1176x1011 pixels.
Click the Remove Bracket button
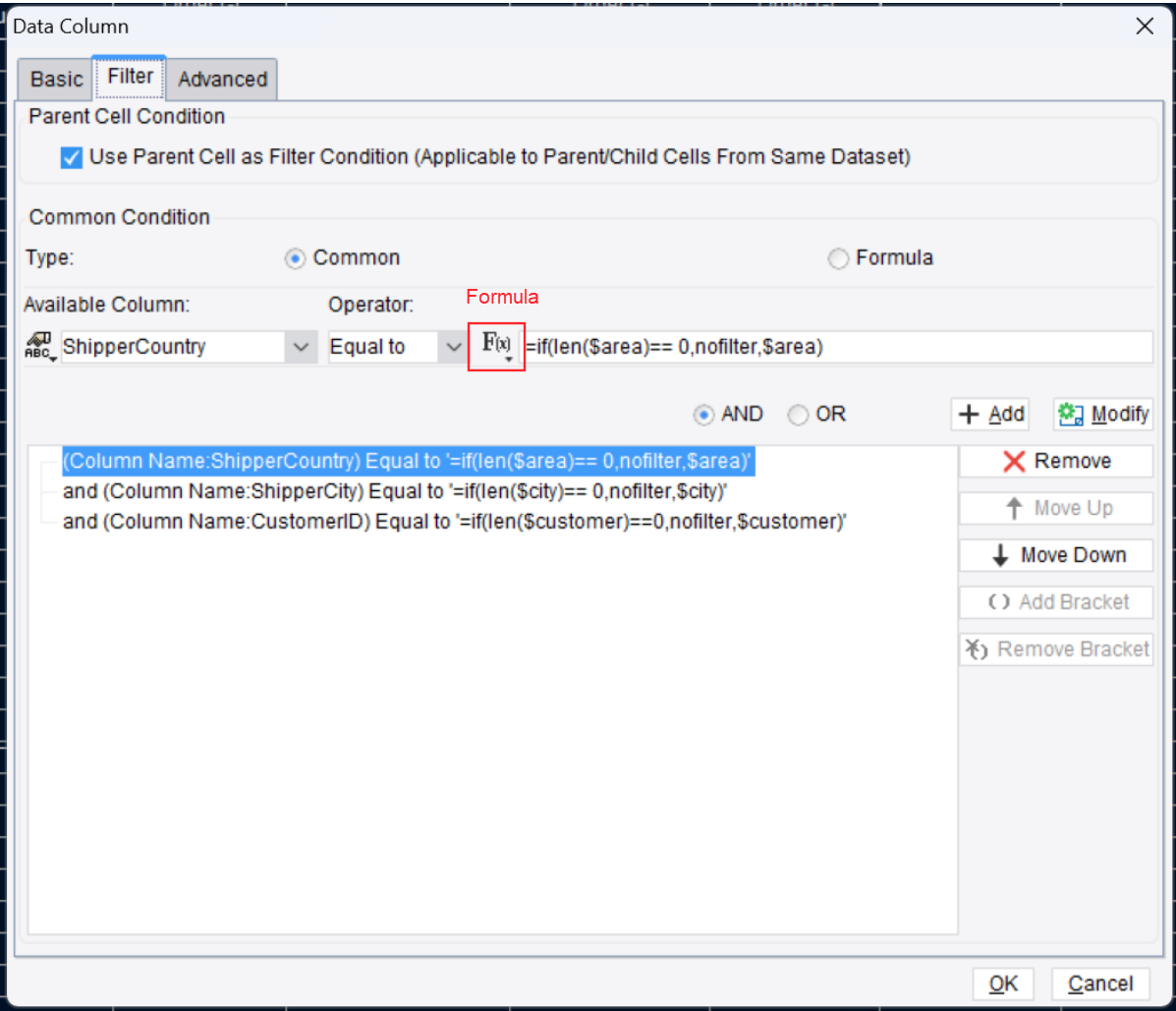[x=1056, y=649]
